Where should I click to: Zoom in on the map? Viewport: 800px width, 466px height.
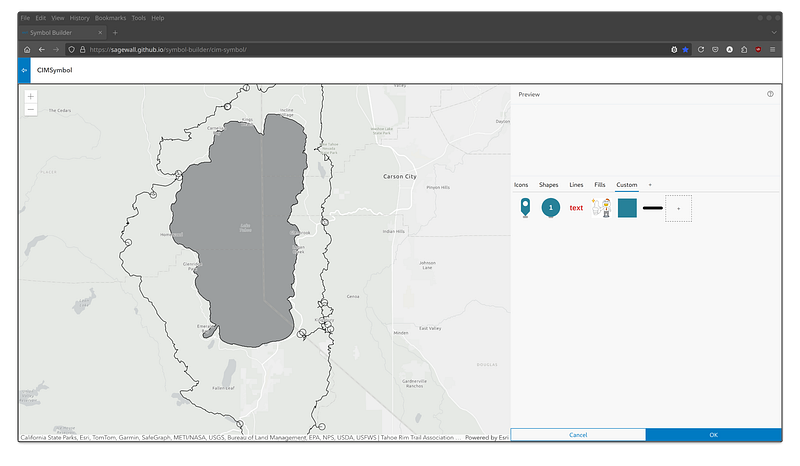31,96
